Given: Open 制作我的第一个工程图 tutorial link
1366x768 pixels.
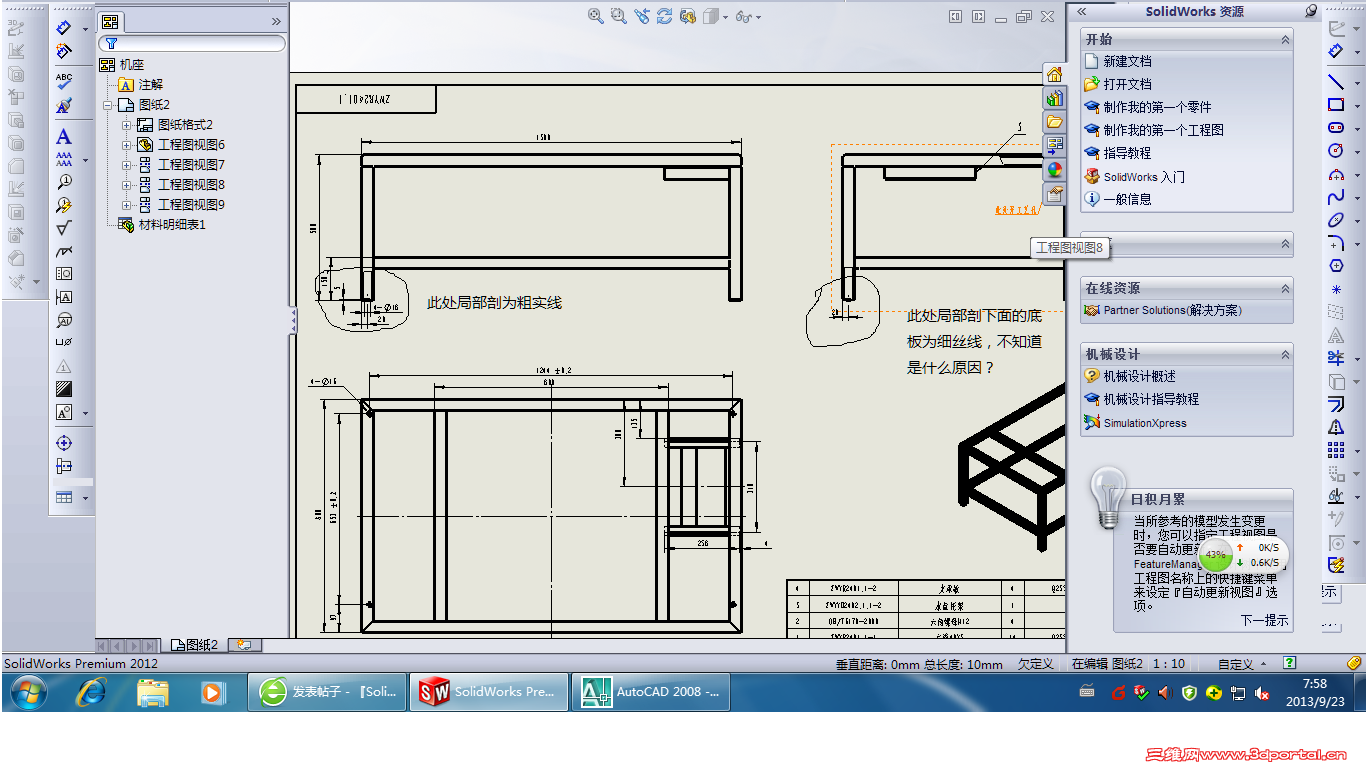Looking at the screenshot, I should pos(1163,131).
